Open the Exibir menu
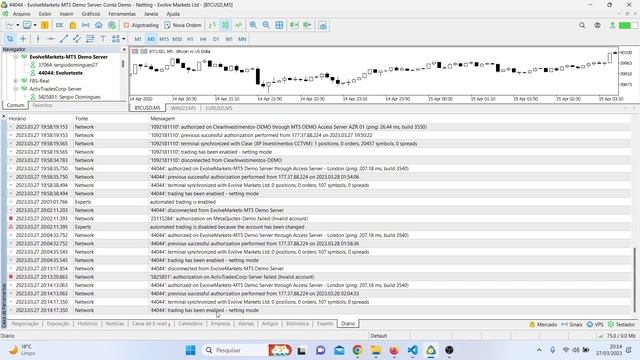Screen dimensions: 640x360 click(x=45, y=14)
